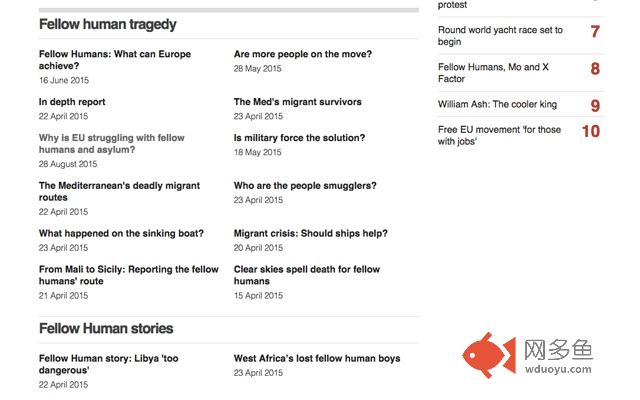Screen dimensions: 640x400
Task: Open 'William Ash: The cooler king' story
Action: pos(497,104)
